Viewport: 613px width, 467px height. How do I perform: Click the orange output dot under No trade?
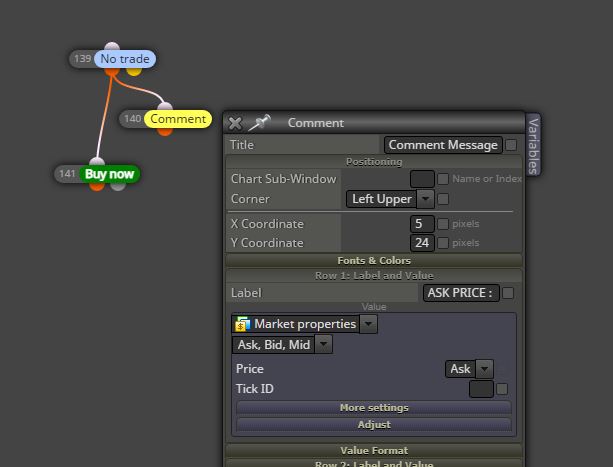coord(112,72)
